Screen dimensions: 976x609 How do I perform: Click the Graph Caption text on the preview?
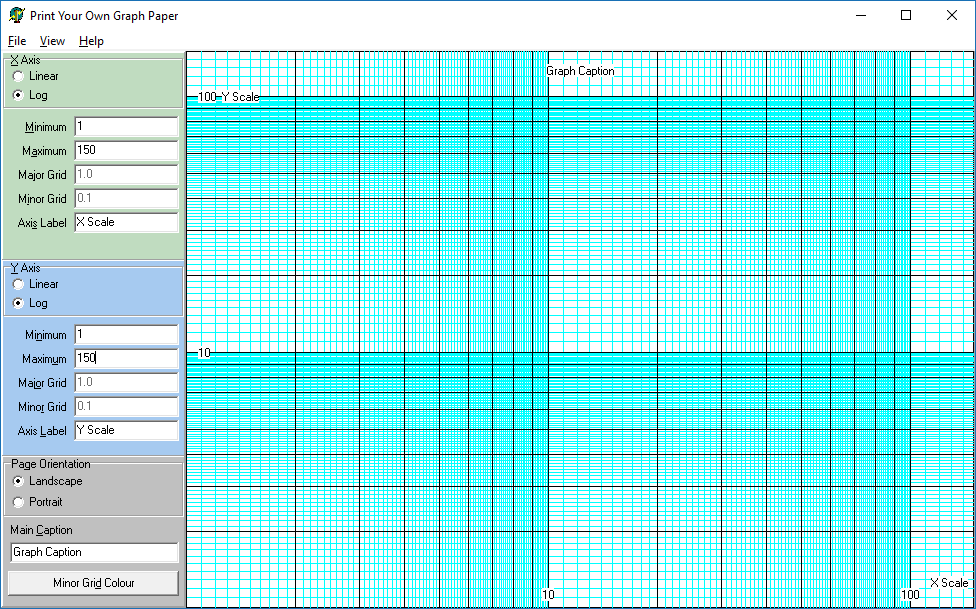[x=580, y=71]
